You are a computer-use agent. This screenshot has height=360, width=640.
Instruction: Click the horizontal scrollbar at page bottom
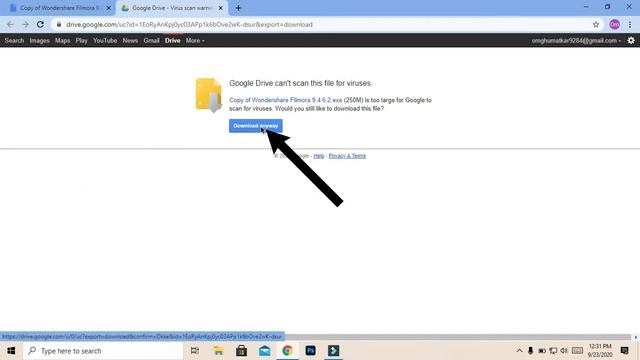(x=457, y=337)
